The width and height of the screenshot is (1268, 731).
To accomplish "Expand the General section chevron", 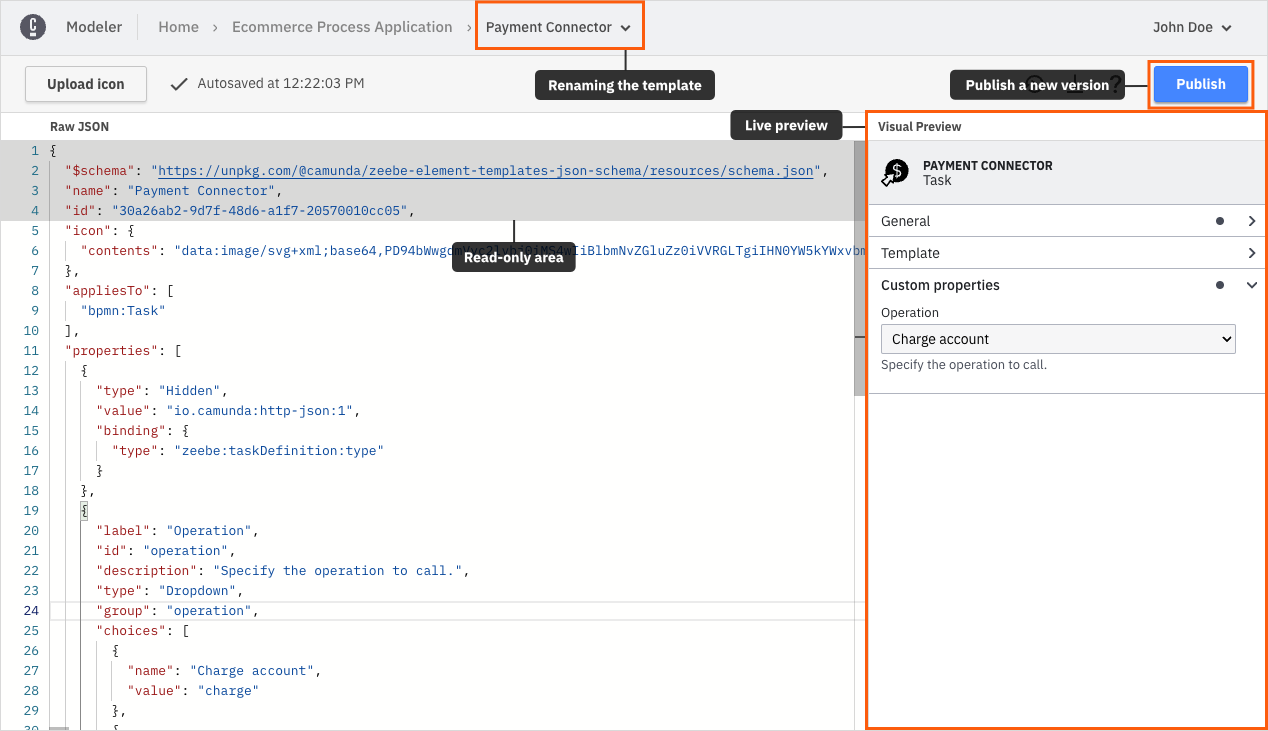I will point(1251,221).
